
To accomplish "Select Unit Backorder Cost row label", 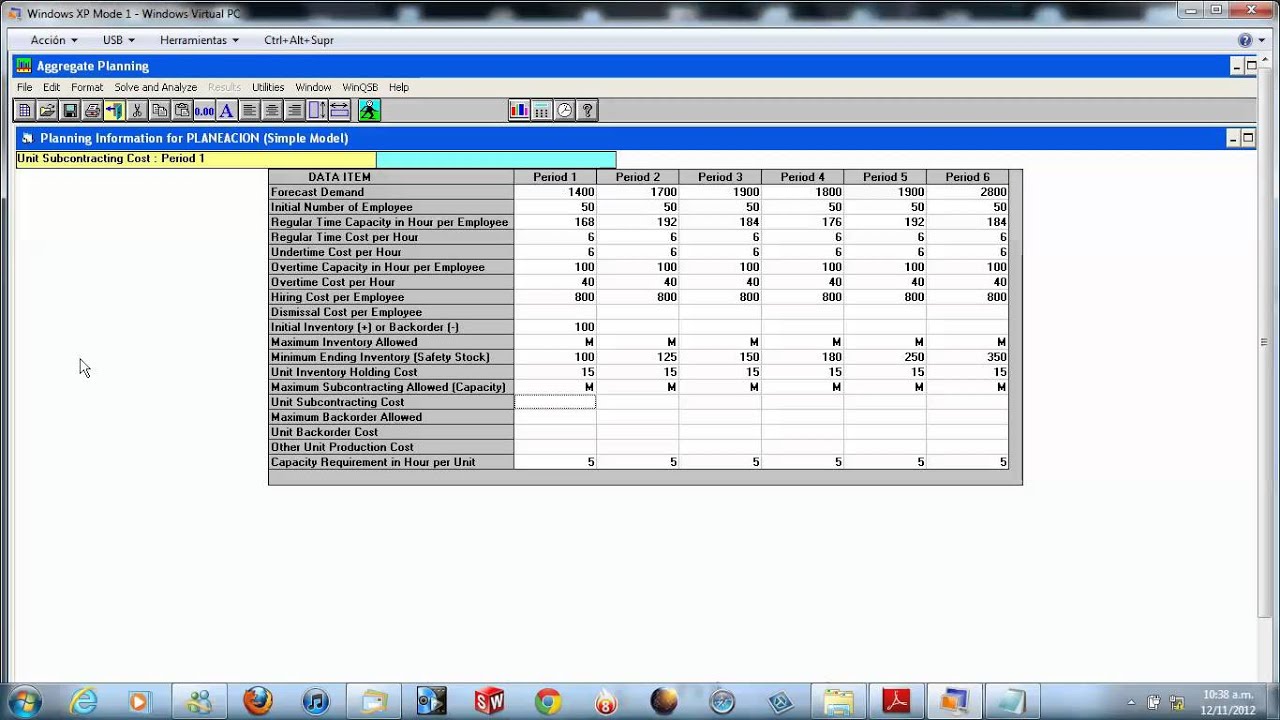I will (x=391, y=432).
